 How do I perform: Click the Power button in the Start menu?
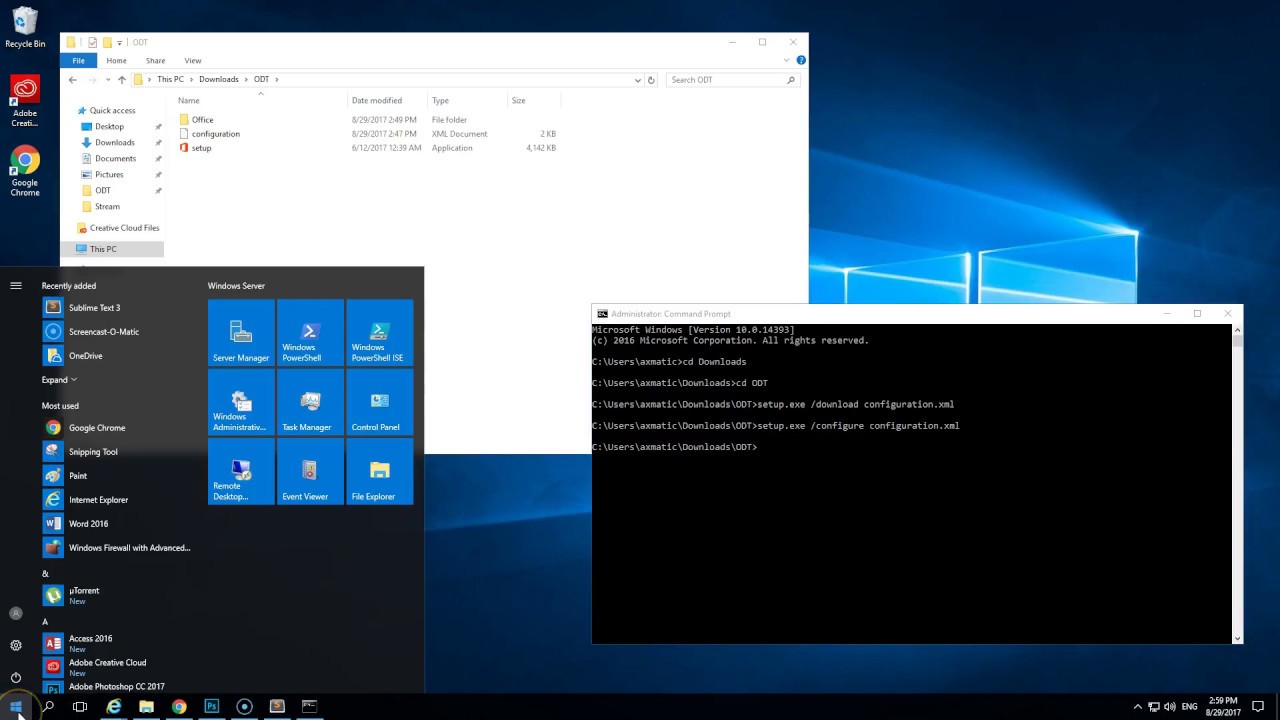click(x=16, y=677)
